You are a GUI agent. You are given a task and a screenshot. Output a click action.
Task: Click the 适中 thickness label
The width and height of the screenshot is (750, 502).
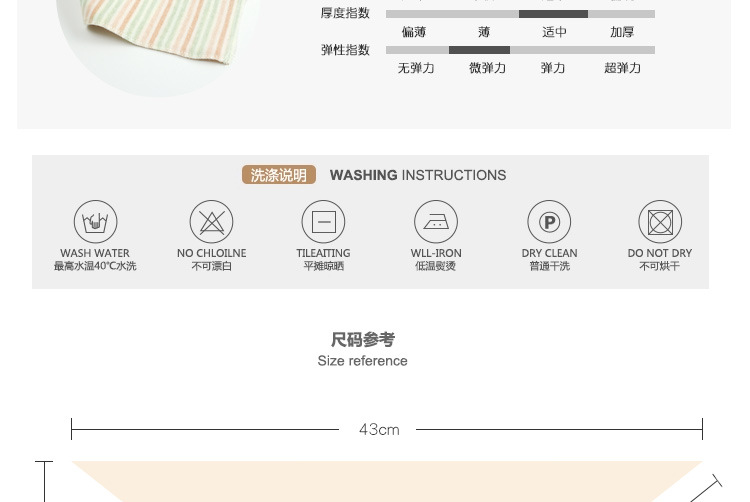pos(554,32)
